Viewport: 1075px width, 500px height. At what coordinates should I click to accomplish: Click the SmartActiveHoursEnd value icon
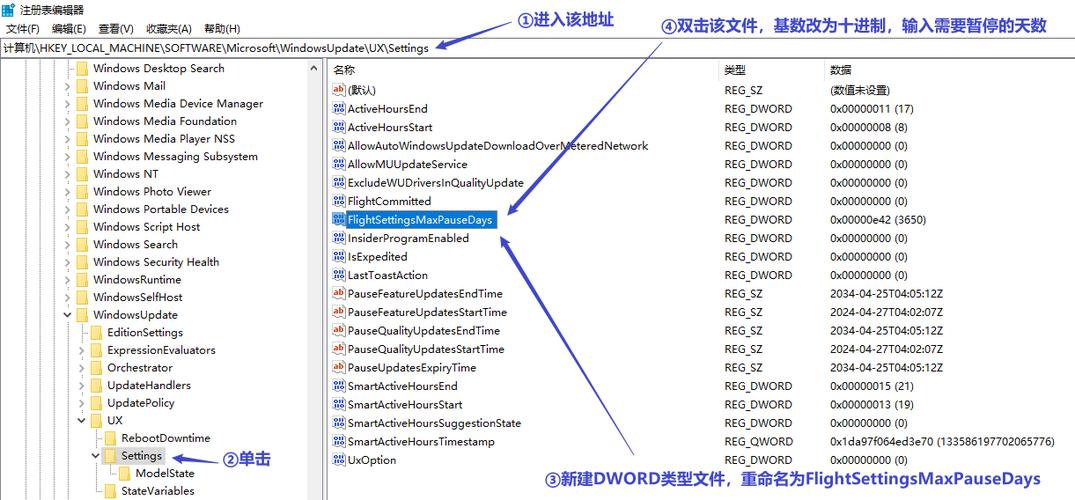pyautogui.click(x=338, y=386)
